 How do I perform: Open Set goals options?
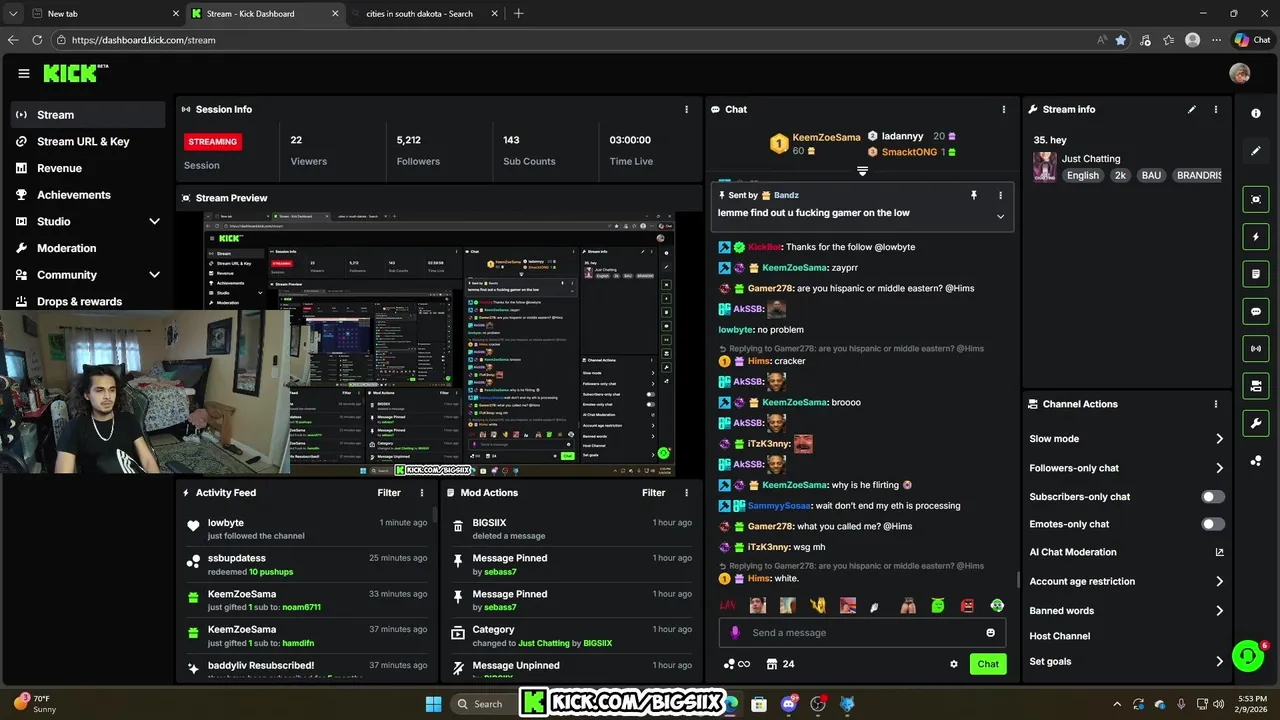(x=1126, y=662)
